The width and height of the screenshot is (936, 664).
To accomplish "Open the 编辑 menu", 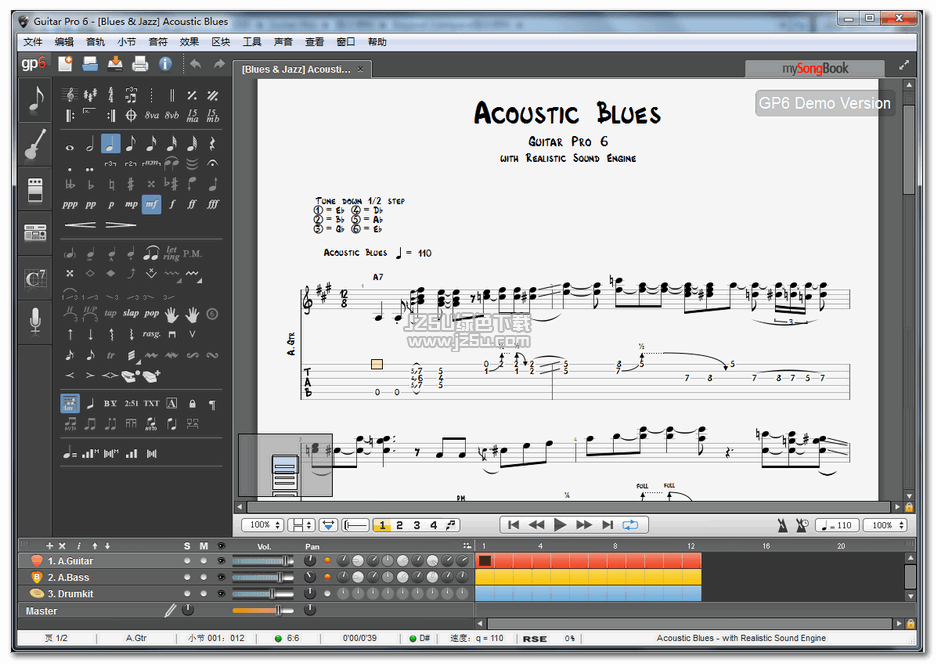I will coord(64,42).
